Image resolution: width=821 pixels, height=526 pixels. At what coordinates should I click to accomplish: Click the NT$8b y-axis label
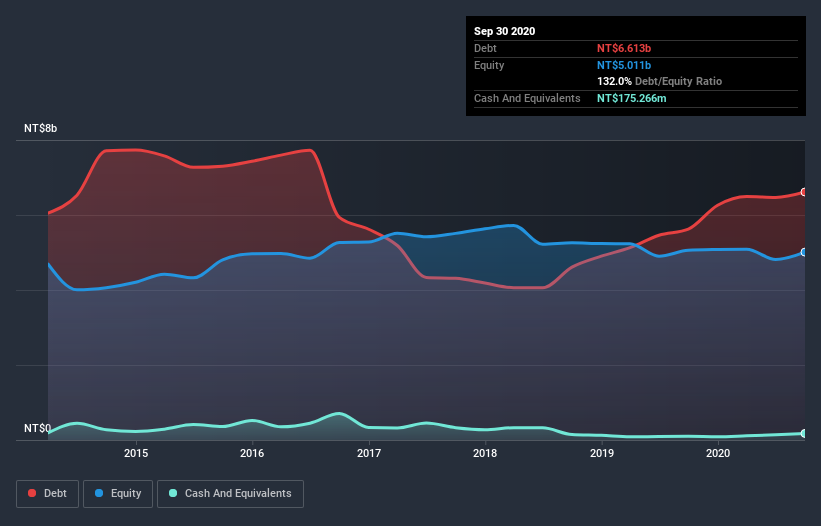pyautogui.click(x=40, y=128)
